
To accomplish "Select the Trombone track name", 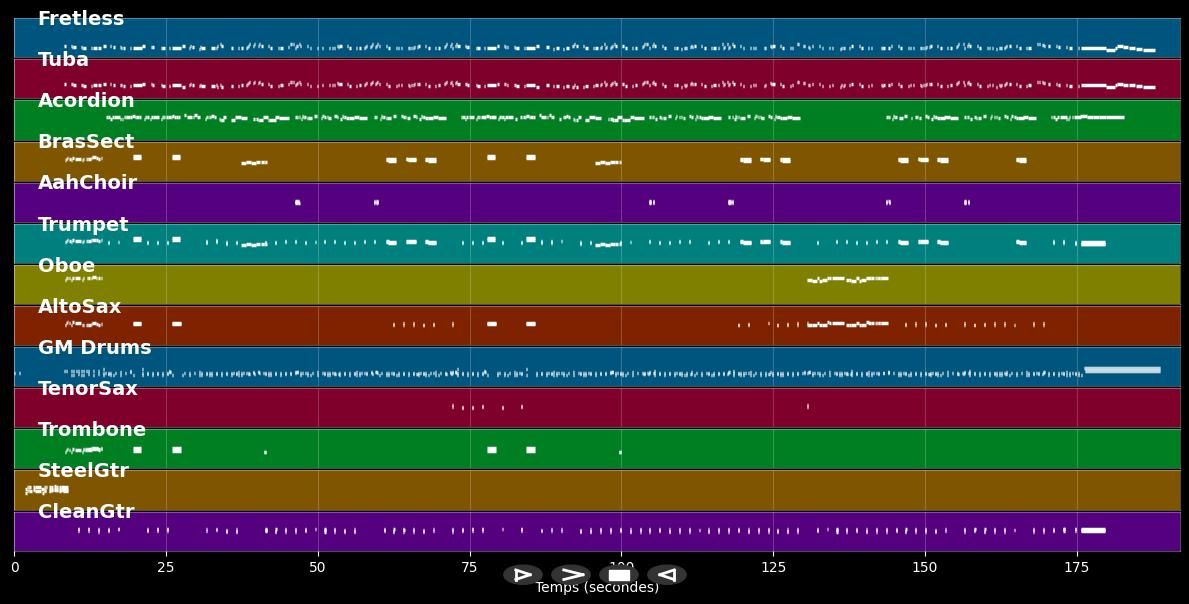I will [x=92, y=430].
